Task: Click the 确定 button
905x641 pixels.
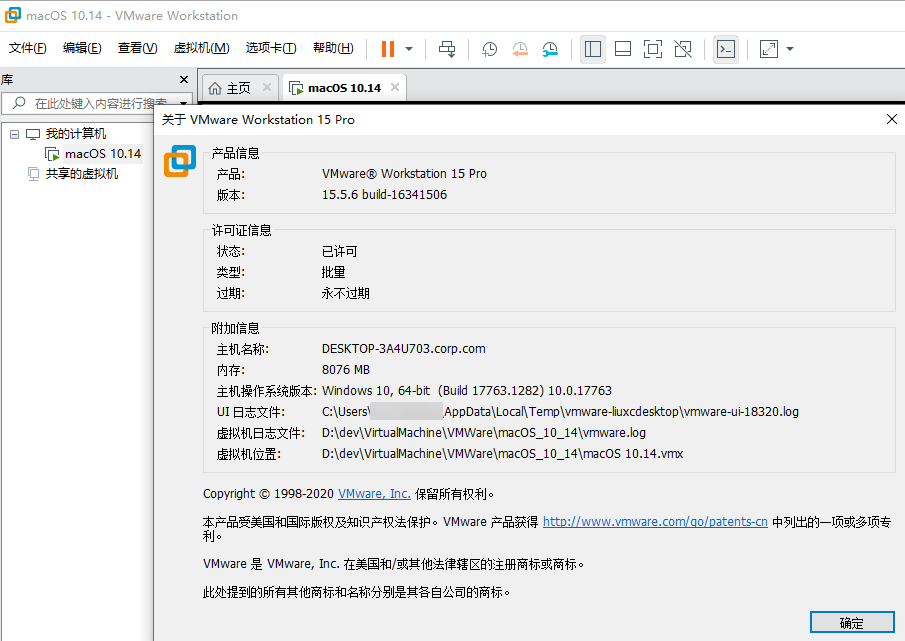Action: coord(852,623)
